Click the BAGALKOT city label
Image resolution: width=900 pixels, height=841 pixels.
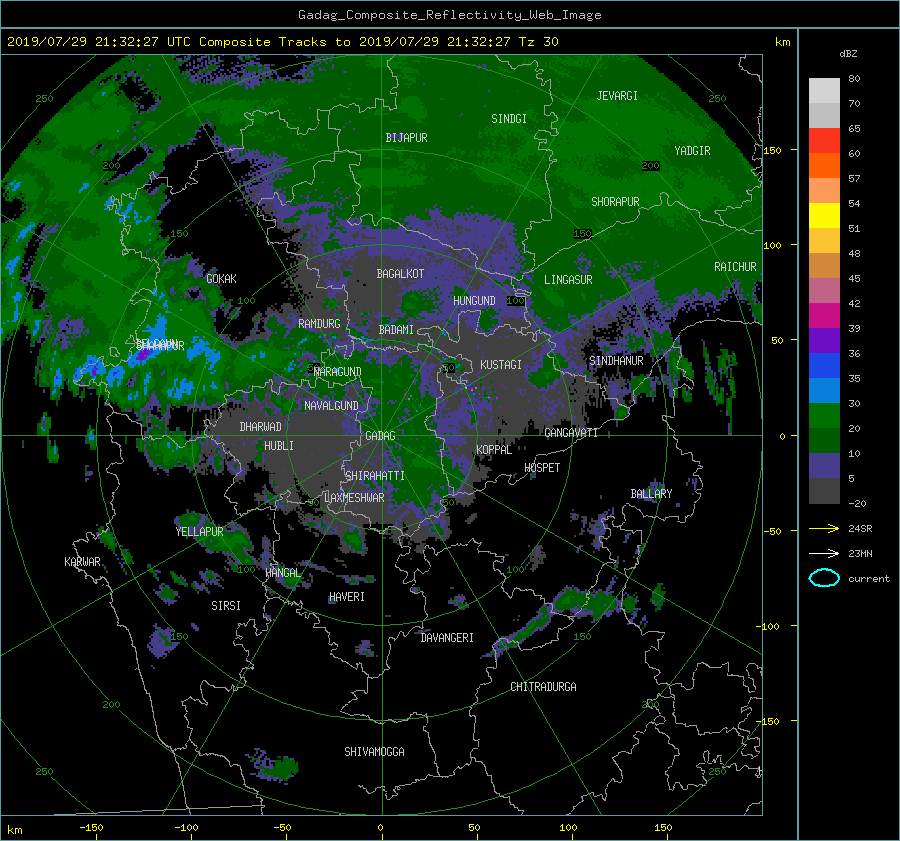pos(400,274)
